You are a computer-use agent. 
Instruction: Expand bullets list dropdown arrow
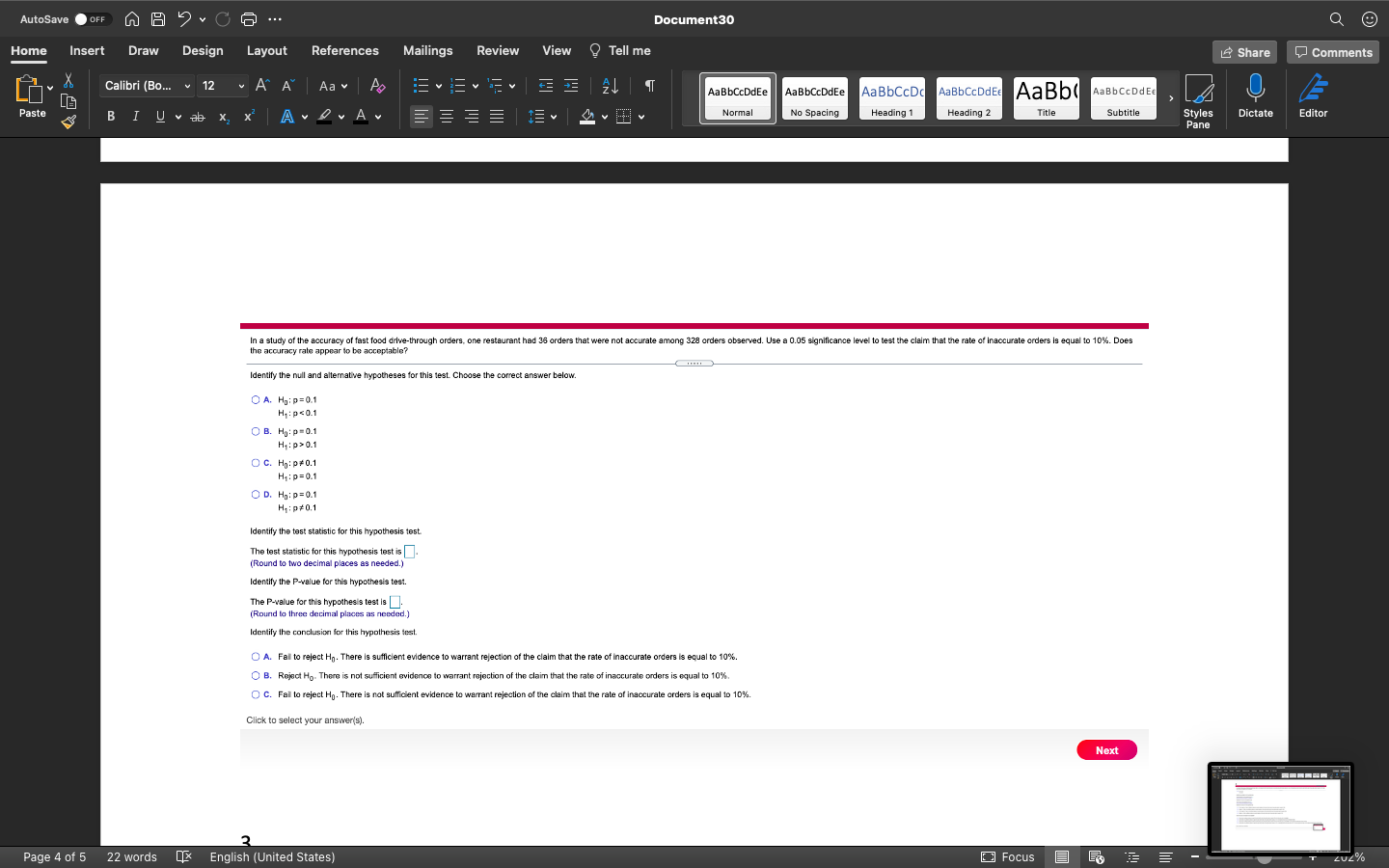(439, 87)
